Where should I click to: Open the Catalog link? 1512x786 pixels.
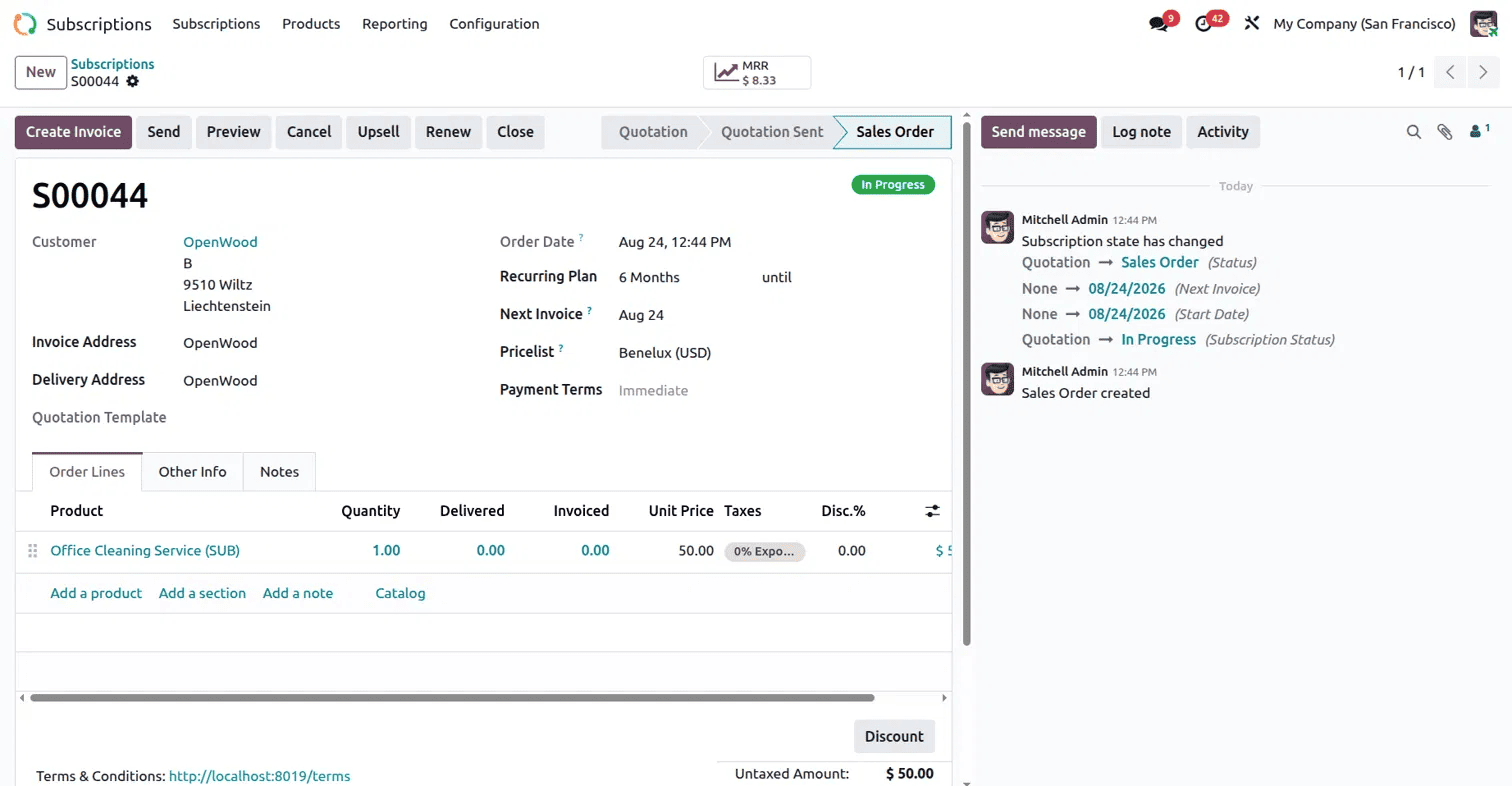coord(400,593)
